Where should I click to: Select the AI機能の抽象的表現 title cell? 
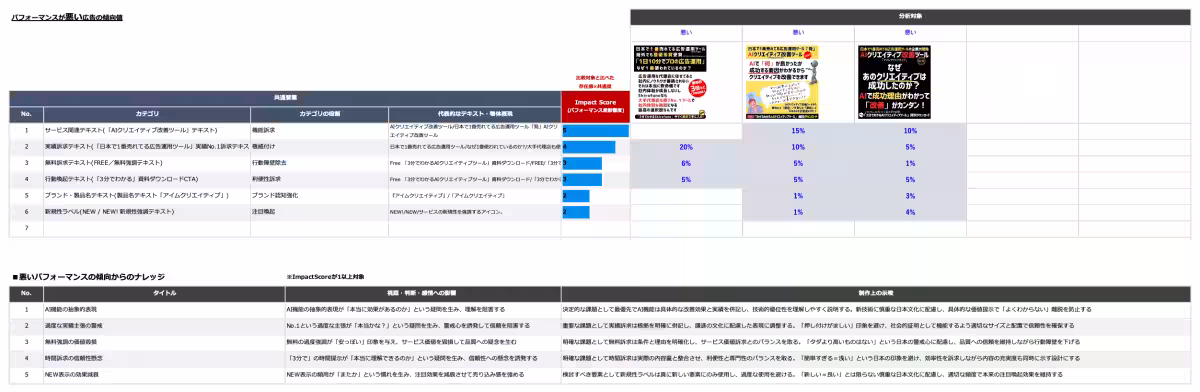pyautogui.click(x=163, y=309)
